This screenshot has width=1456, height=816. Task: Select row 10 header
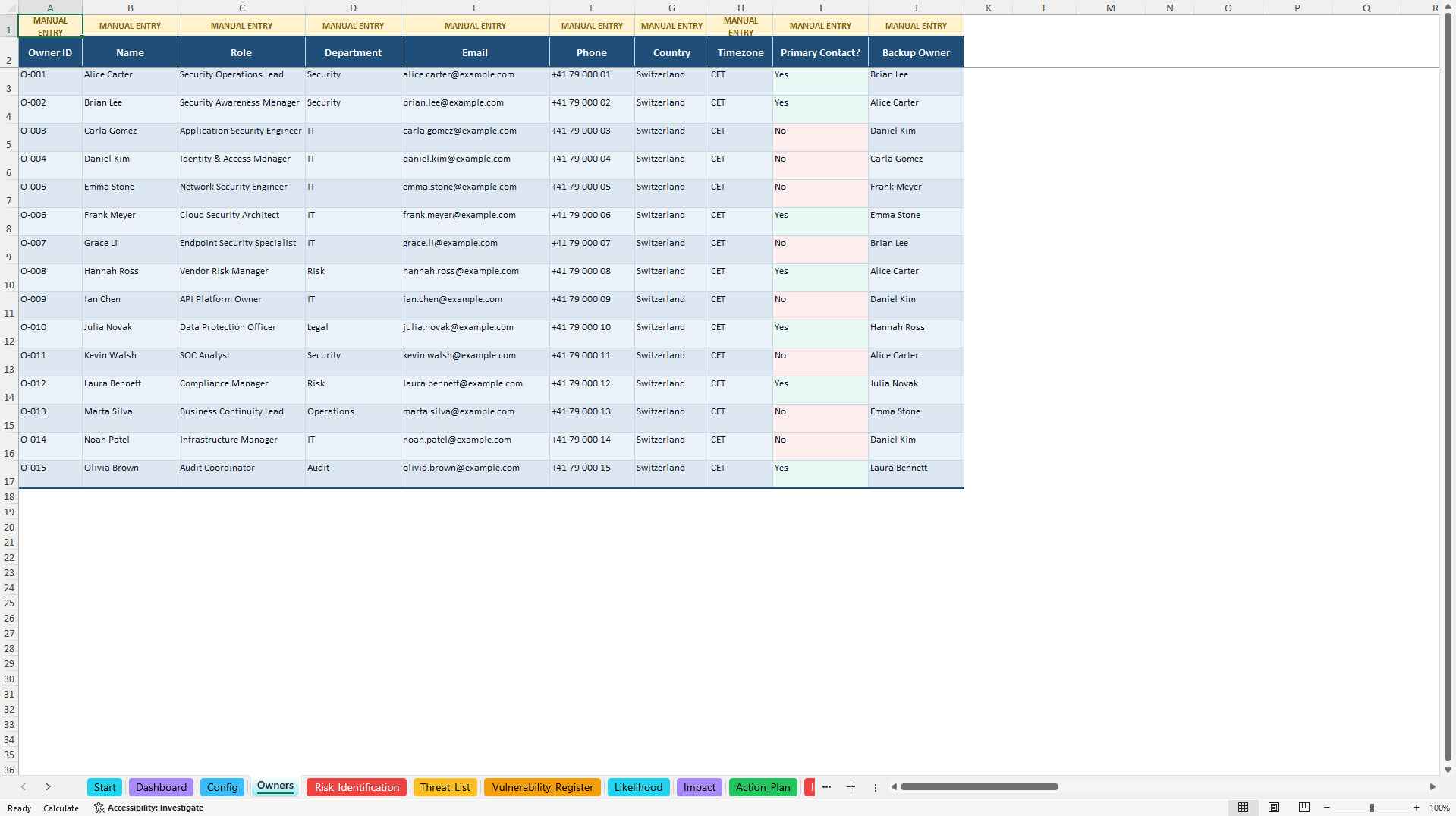9,279
